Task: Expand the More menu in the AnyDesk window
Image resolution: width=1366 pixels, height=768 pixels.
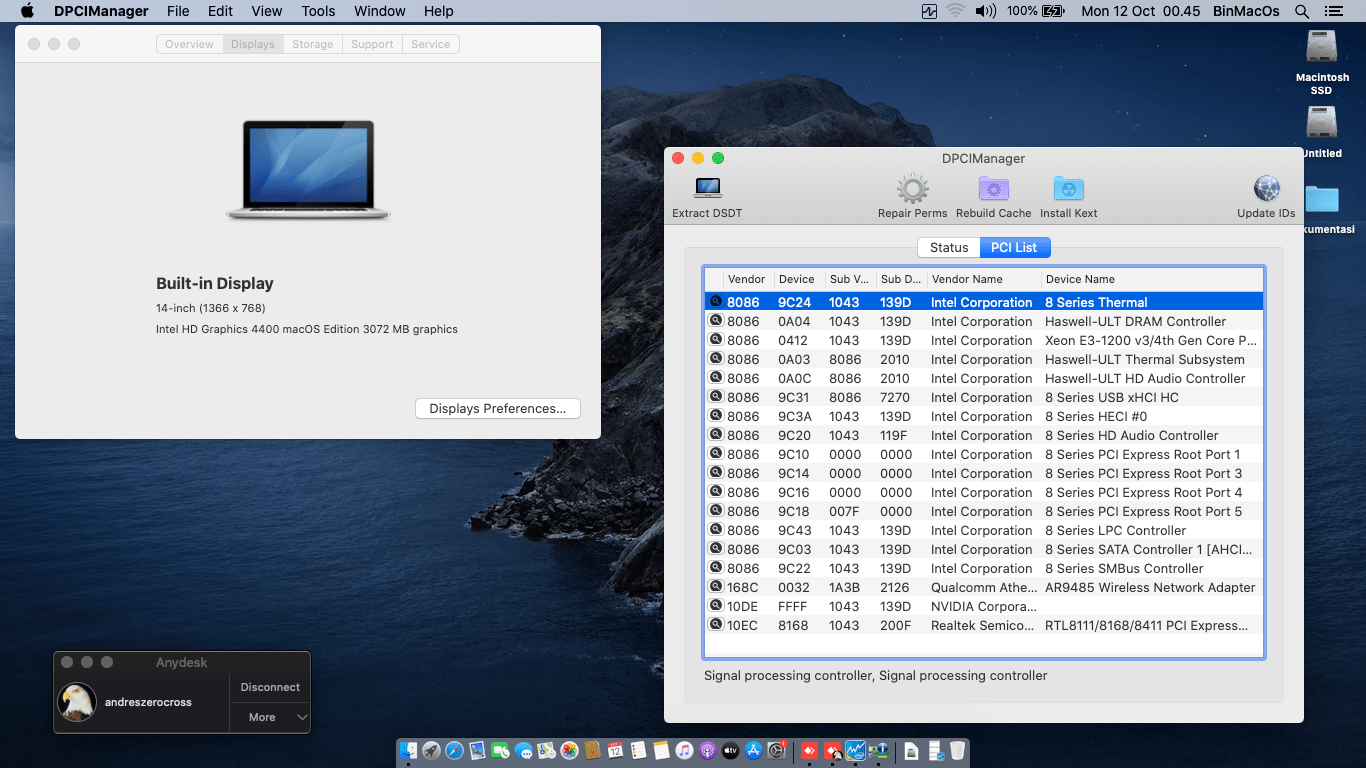Action: click(269, 717)
